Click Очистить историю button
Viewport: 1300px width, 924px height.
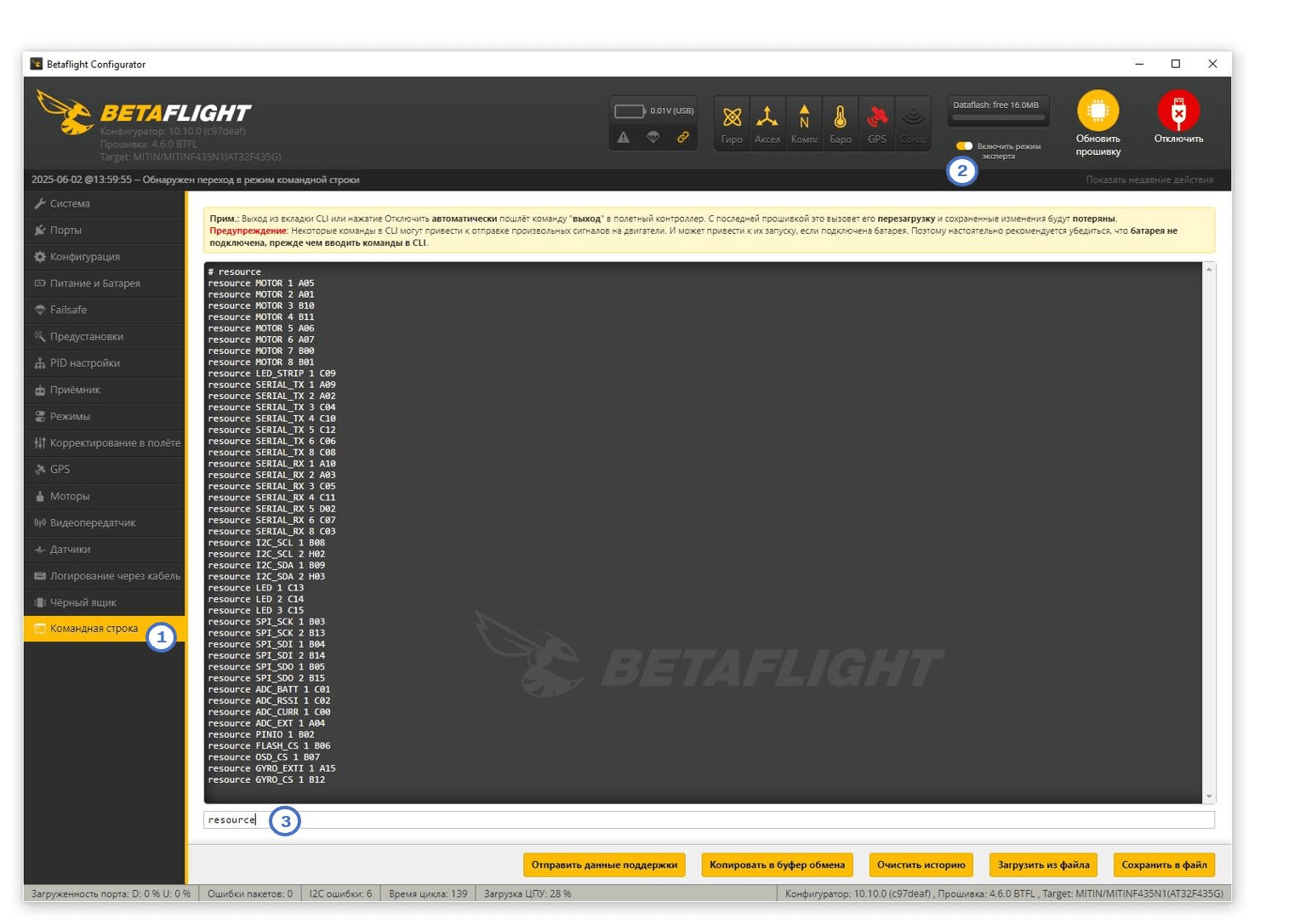(x=921, y=864)
